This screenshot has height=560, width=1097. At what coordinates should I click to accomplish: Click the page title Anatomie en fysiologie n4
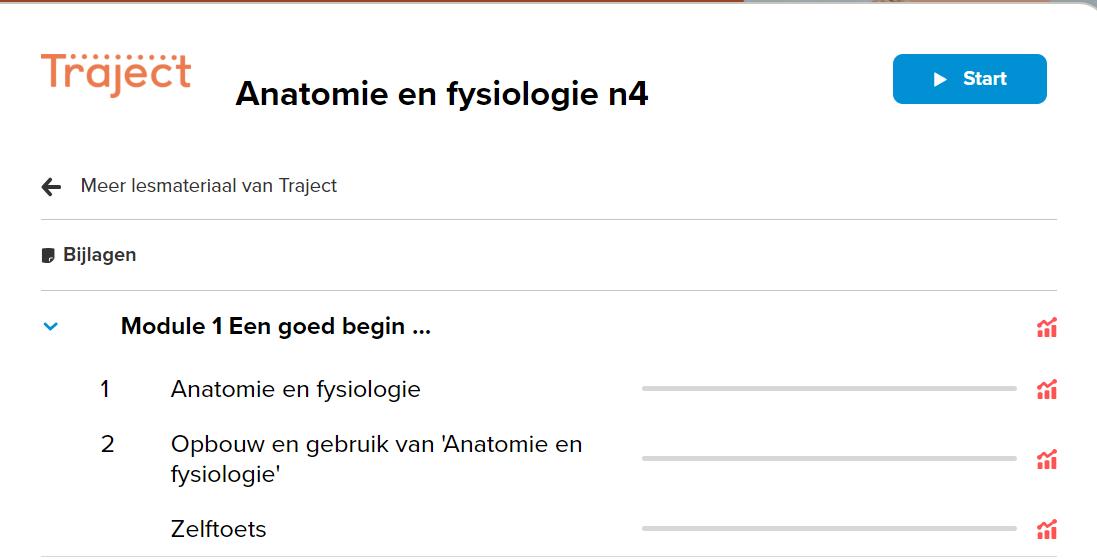click(441, 94)
